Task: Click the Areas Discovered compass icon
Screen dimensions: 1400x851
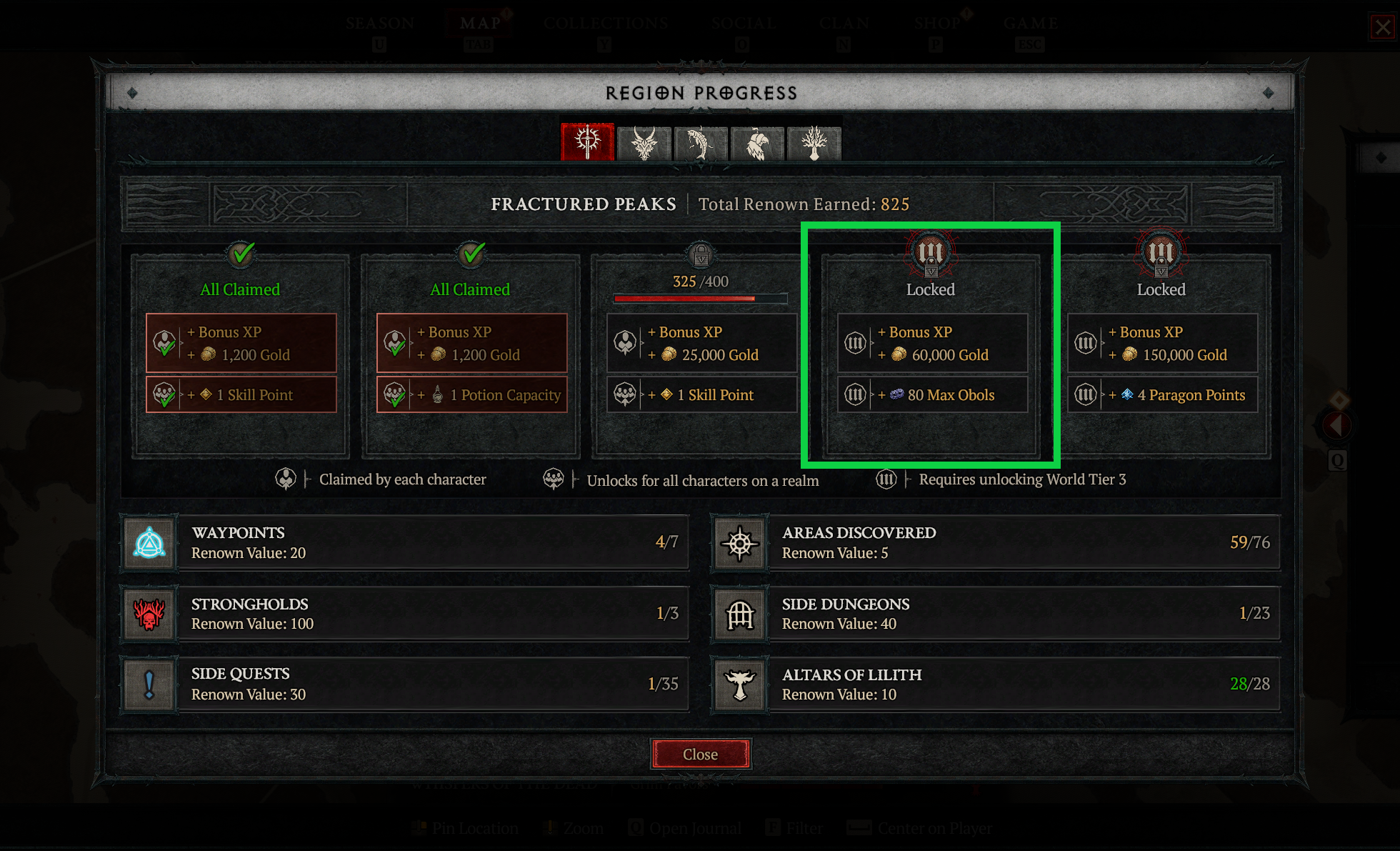Action: (740, 543)
